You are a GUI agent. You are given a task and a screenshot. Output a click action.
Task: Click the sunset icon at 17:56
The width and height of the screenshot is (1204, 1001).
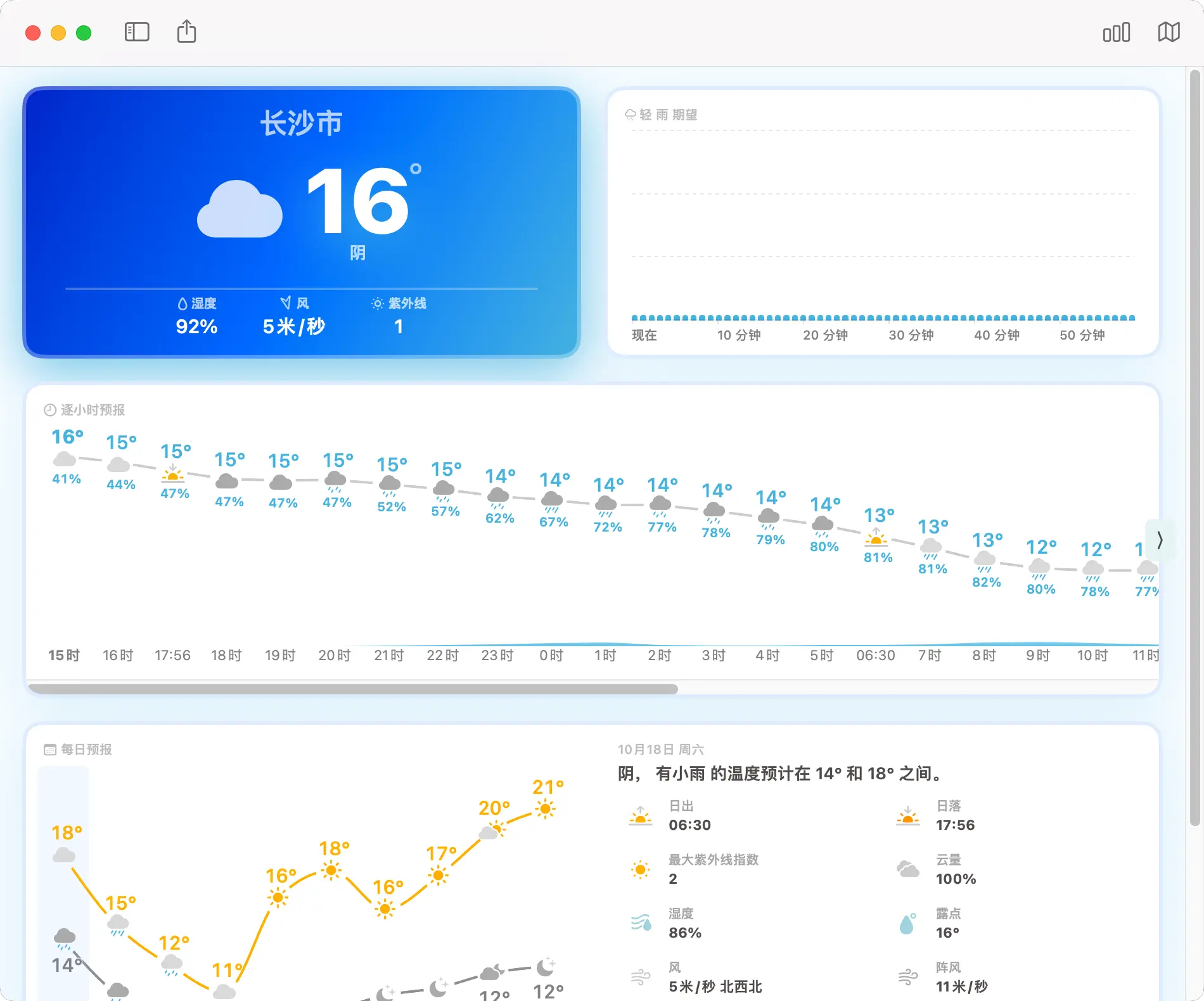tap(173, 473)
